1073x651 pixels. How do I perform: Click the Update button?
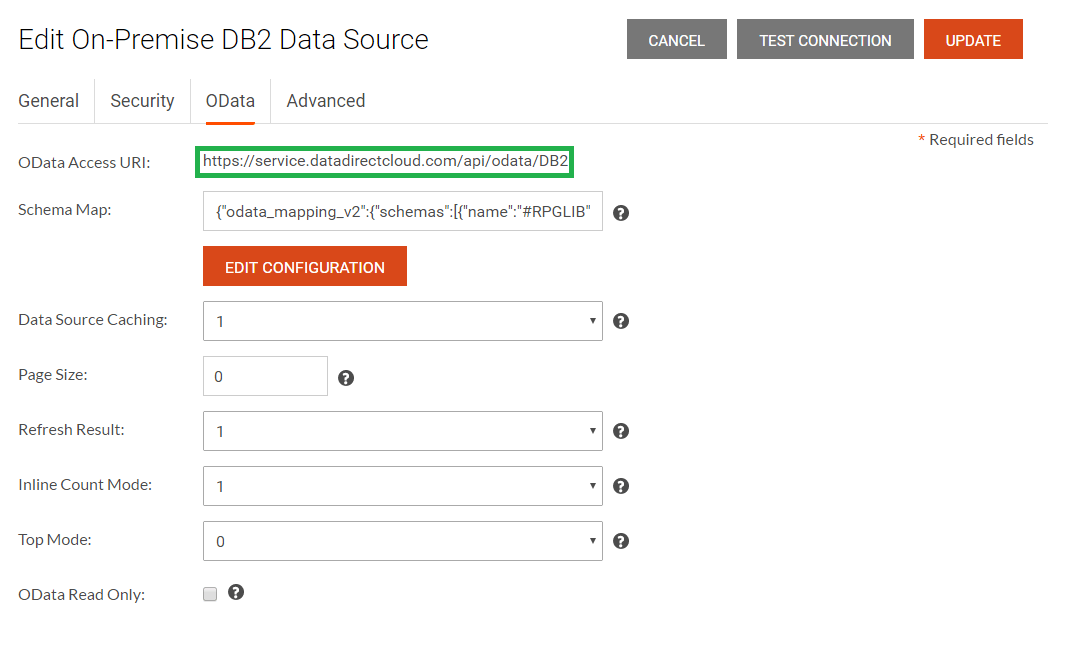973,40
